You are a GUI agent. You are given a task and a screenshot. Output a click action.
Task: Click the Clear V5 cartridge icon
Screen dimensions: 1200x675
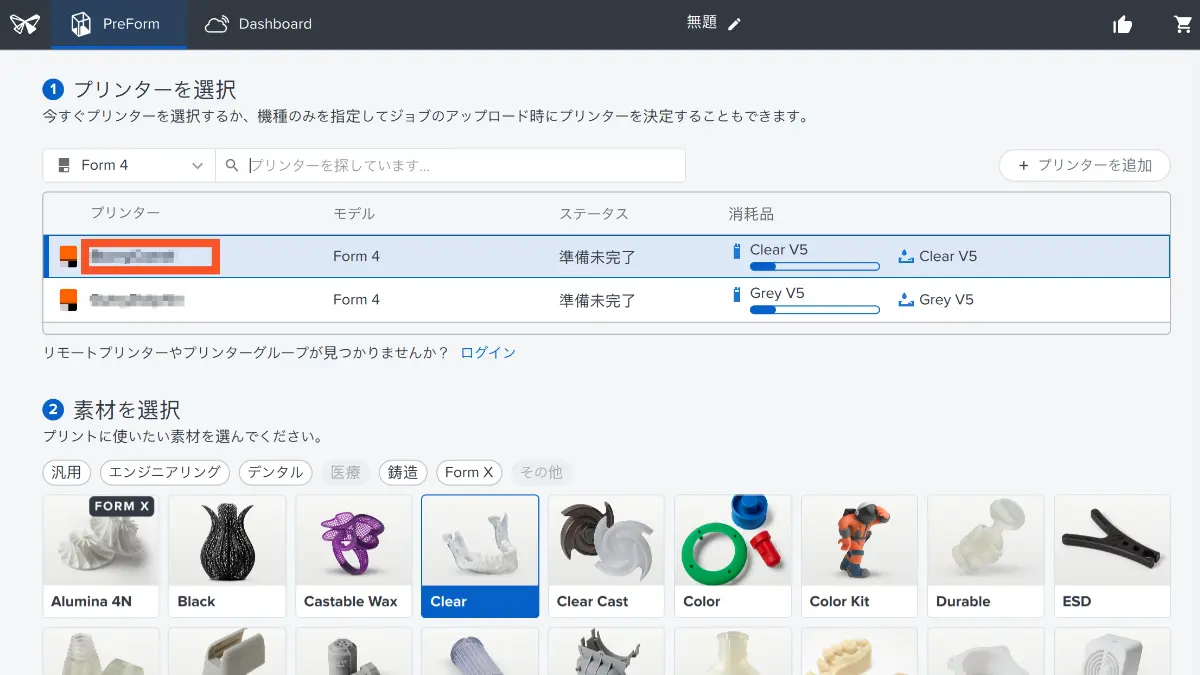(738, 251)
